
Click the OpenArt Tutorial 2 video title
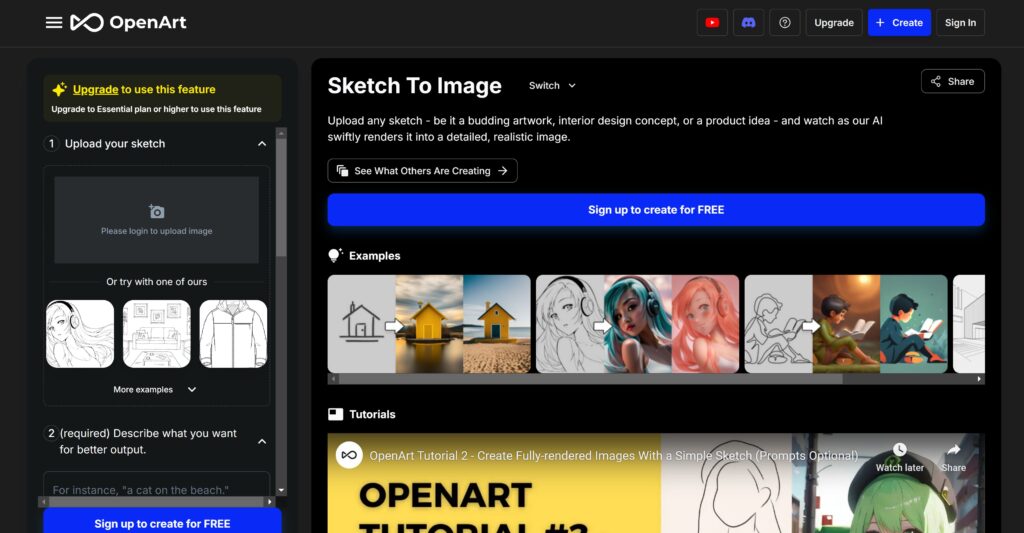tap(614, 456)
